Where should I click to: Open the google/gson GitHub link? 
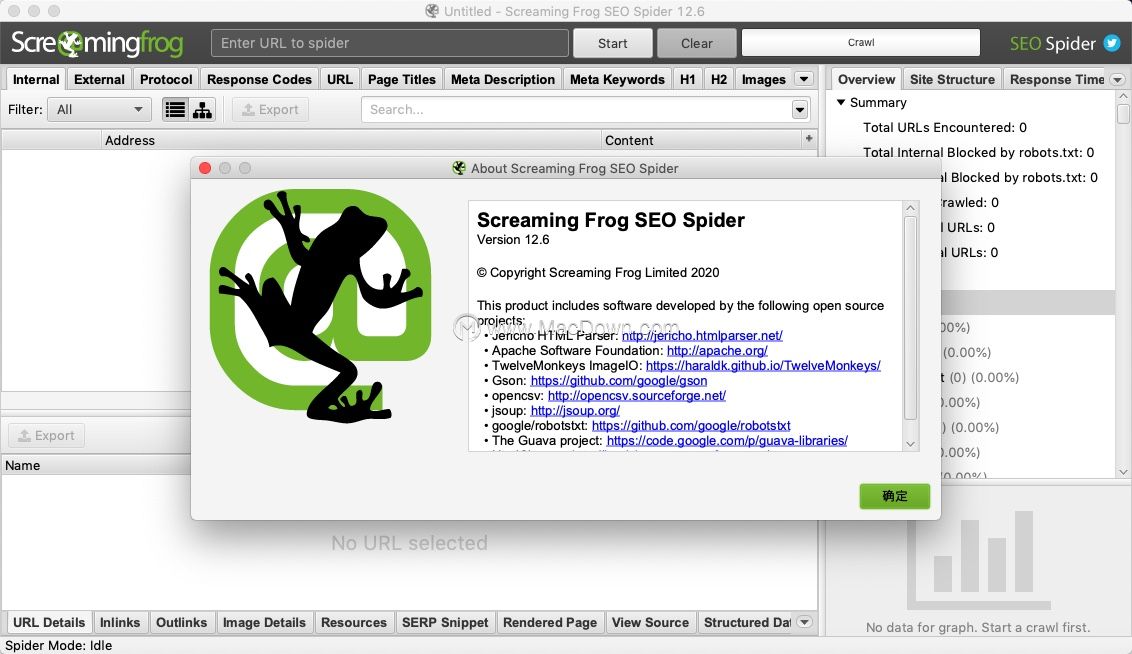click(619, 380)
